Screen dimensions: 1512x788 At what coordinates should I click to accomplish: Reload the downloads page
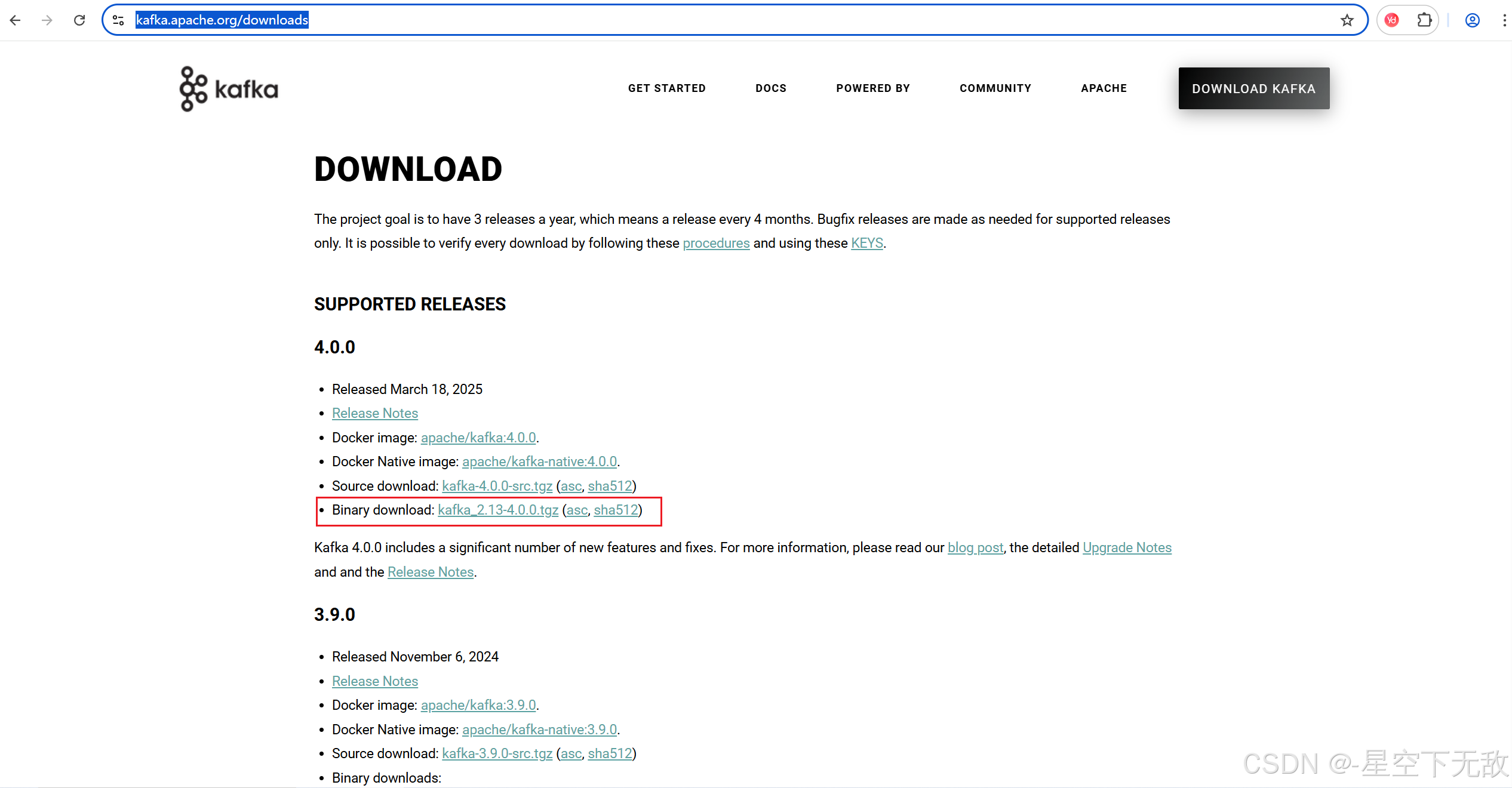tap(79, 20)
